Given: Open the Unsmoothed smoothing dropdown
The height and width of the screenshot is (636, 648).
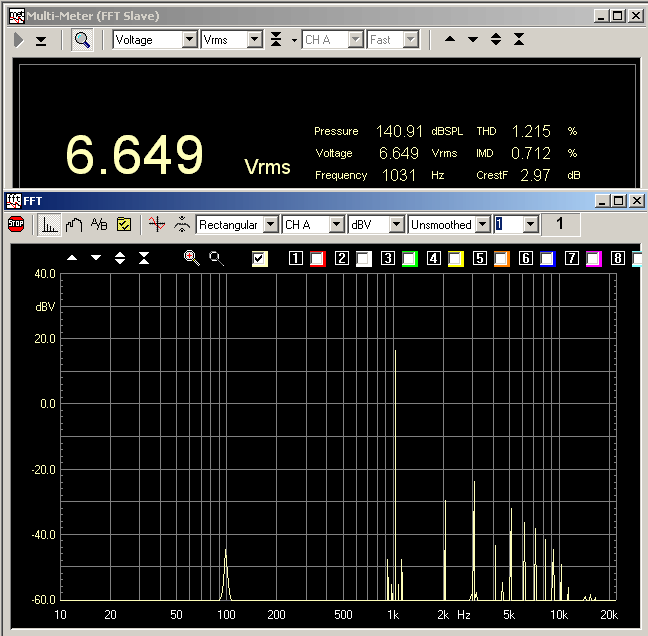Looking at the screenshot, I should [x=482, y=225].
